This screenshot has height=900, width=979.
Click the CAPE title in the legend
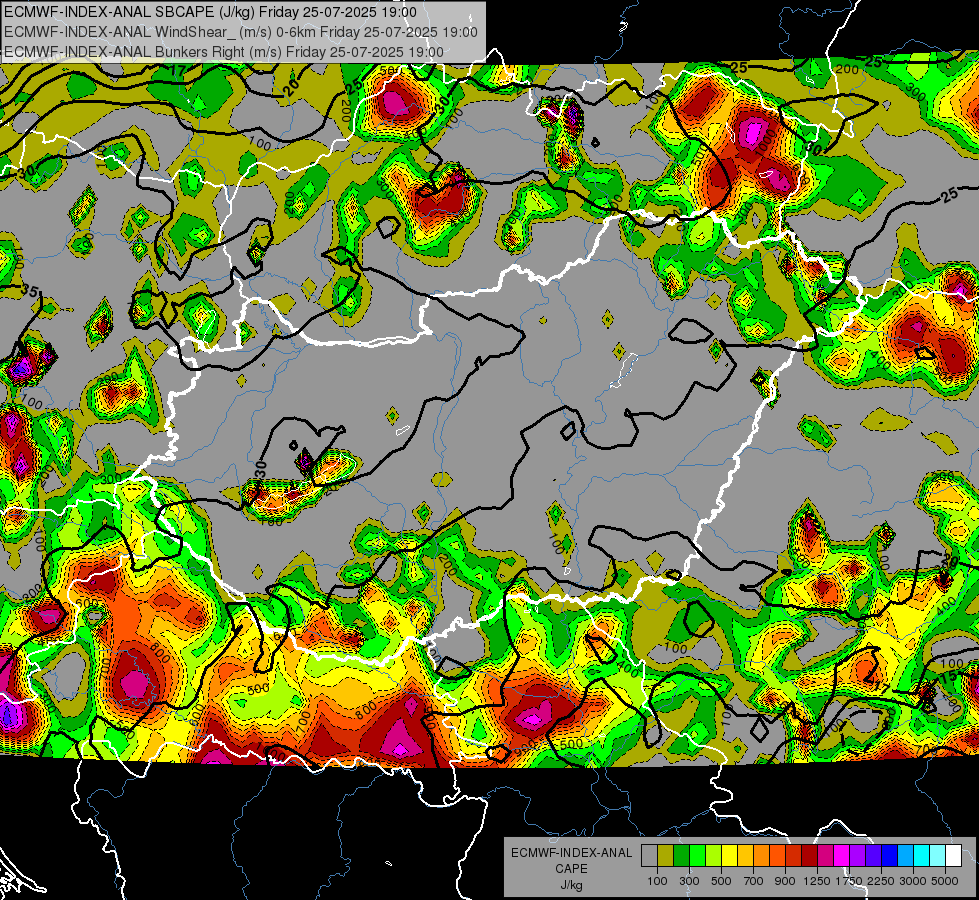pos(571,869)
